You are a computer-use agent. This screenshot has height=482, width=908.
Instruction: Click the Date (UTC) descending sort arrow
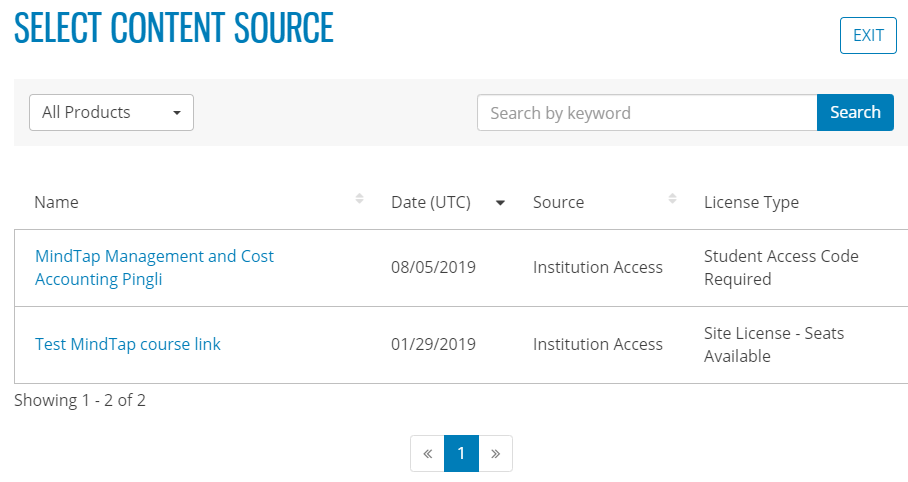500,203
